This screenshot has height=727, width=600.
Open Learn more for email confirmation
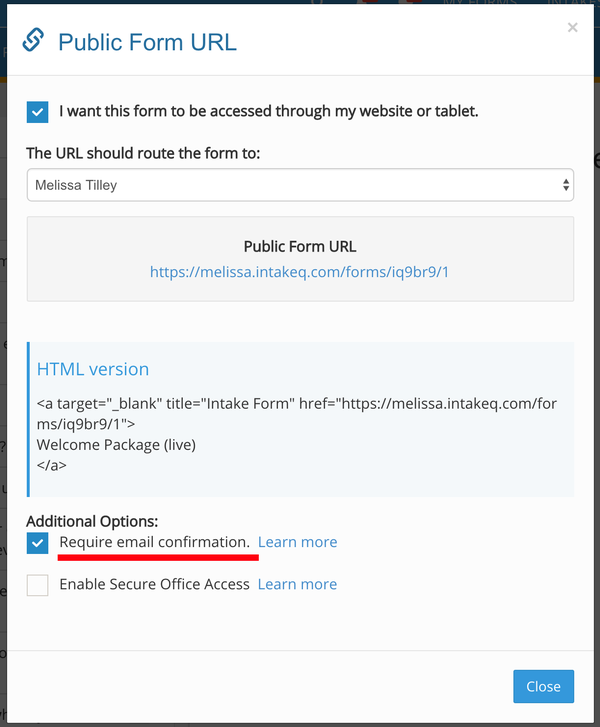point(298,542)
